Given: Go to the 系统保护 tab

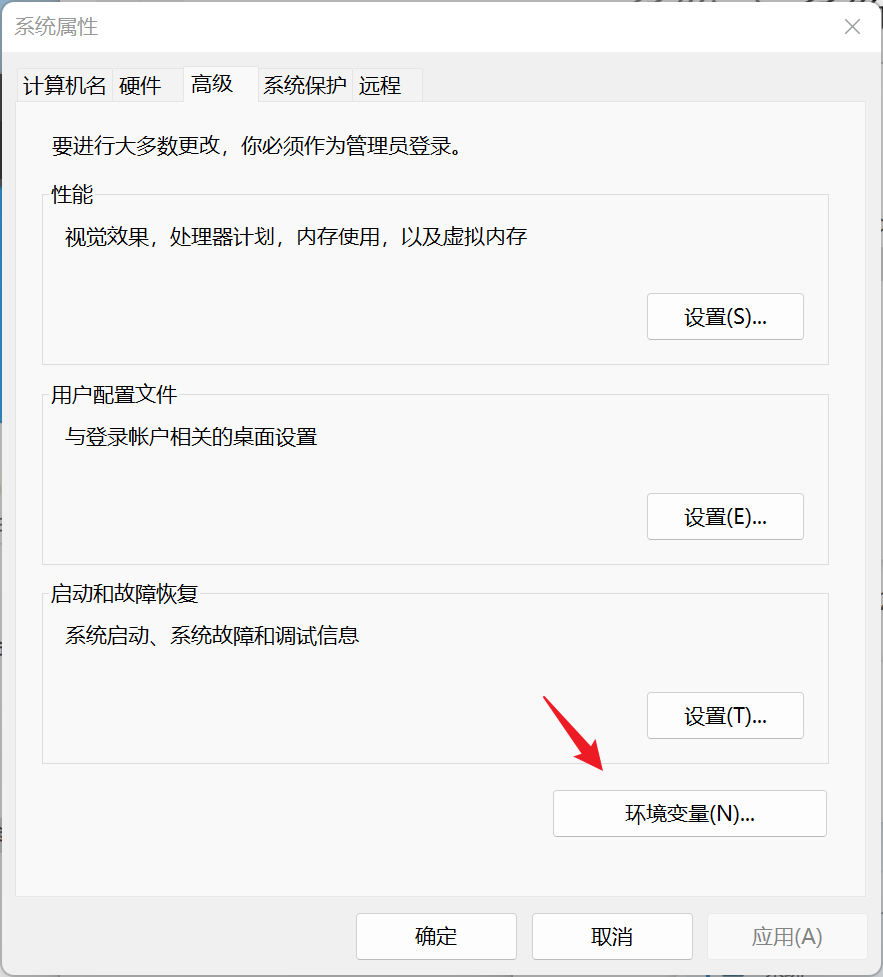Looking at the screenshot, I should pyautogui.click(x=305, y=85).
